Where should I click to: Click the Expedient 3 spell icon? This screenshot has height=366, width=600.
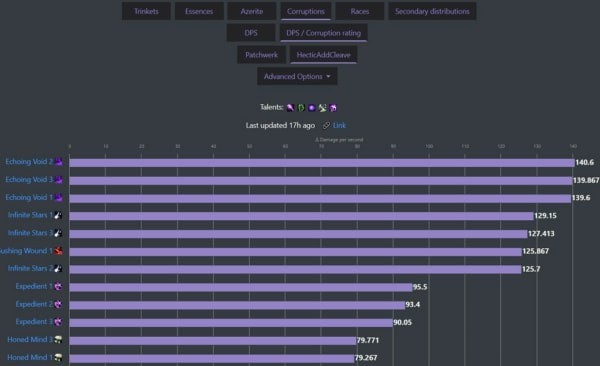click(58, 322)
